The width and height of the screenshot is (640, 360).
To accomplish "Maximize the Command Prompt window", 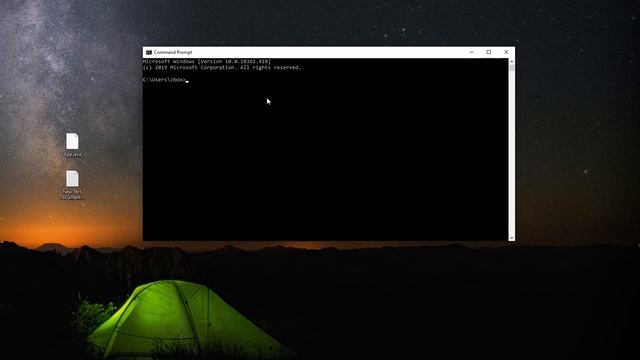I will [489, 52].
